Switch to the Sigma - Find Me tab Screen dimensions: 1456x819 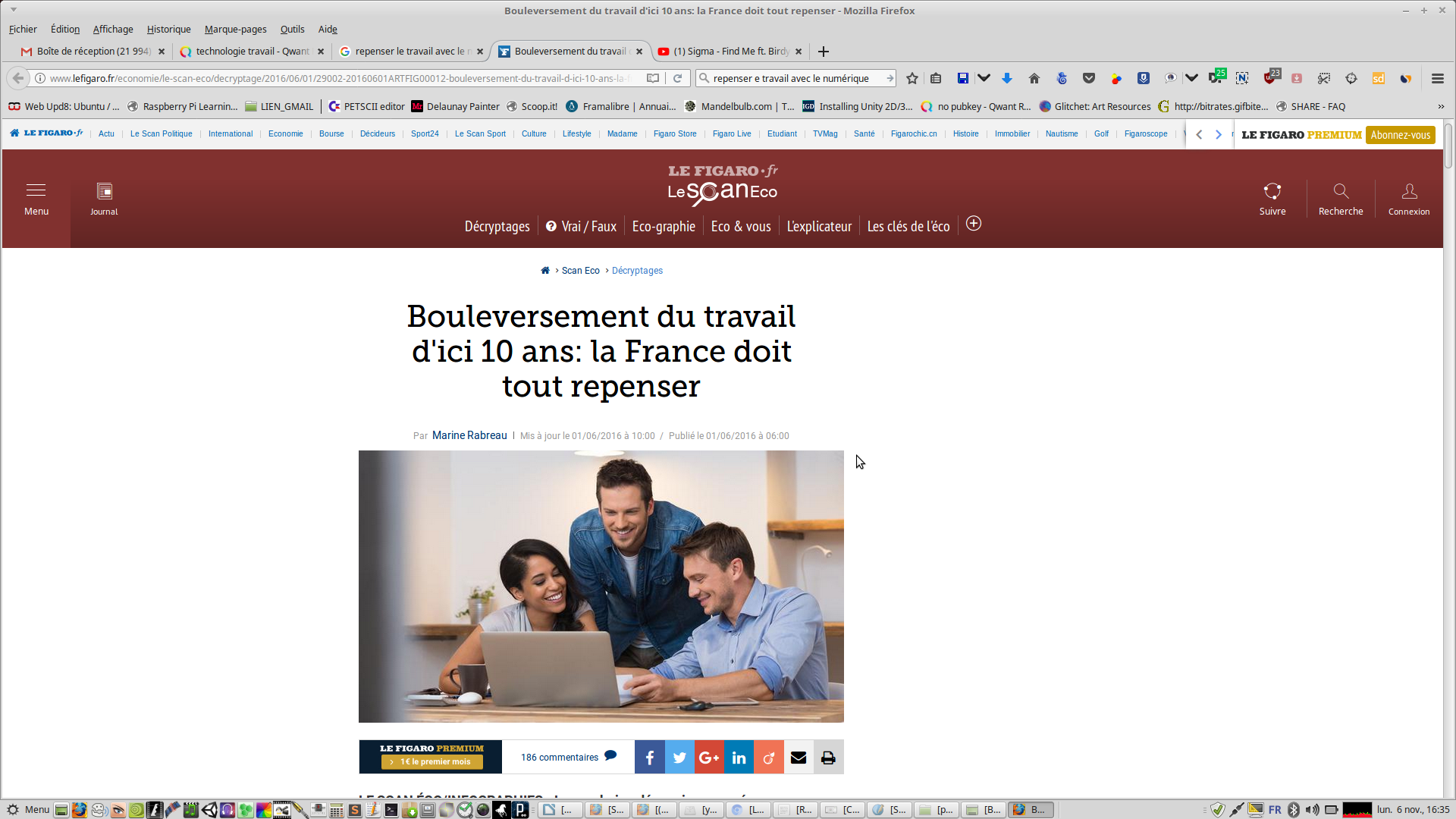tap(730, 51)
